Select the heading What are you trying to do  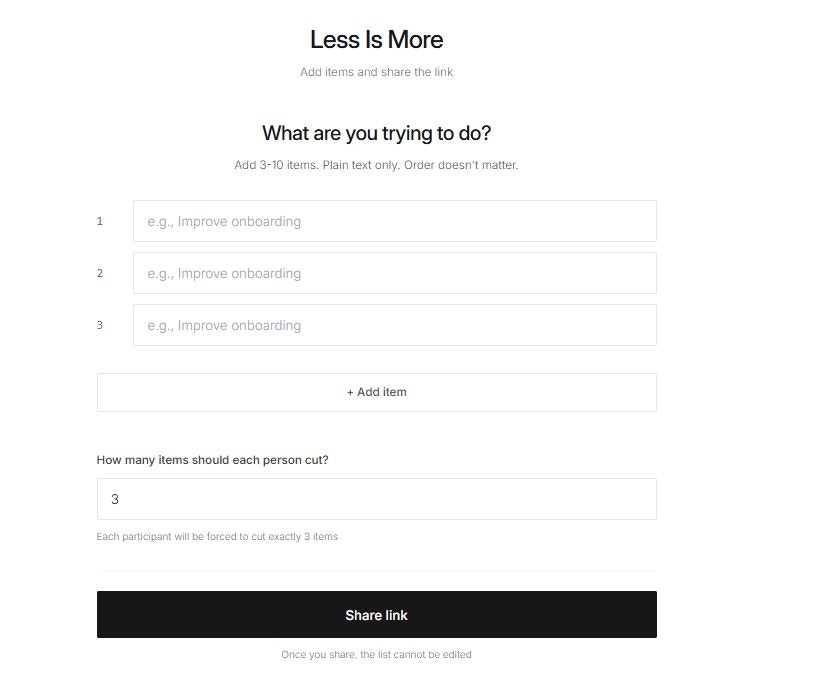coord(376,133)
